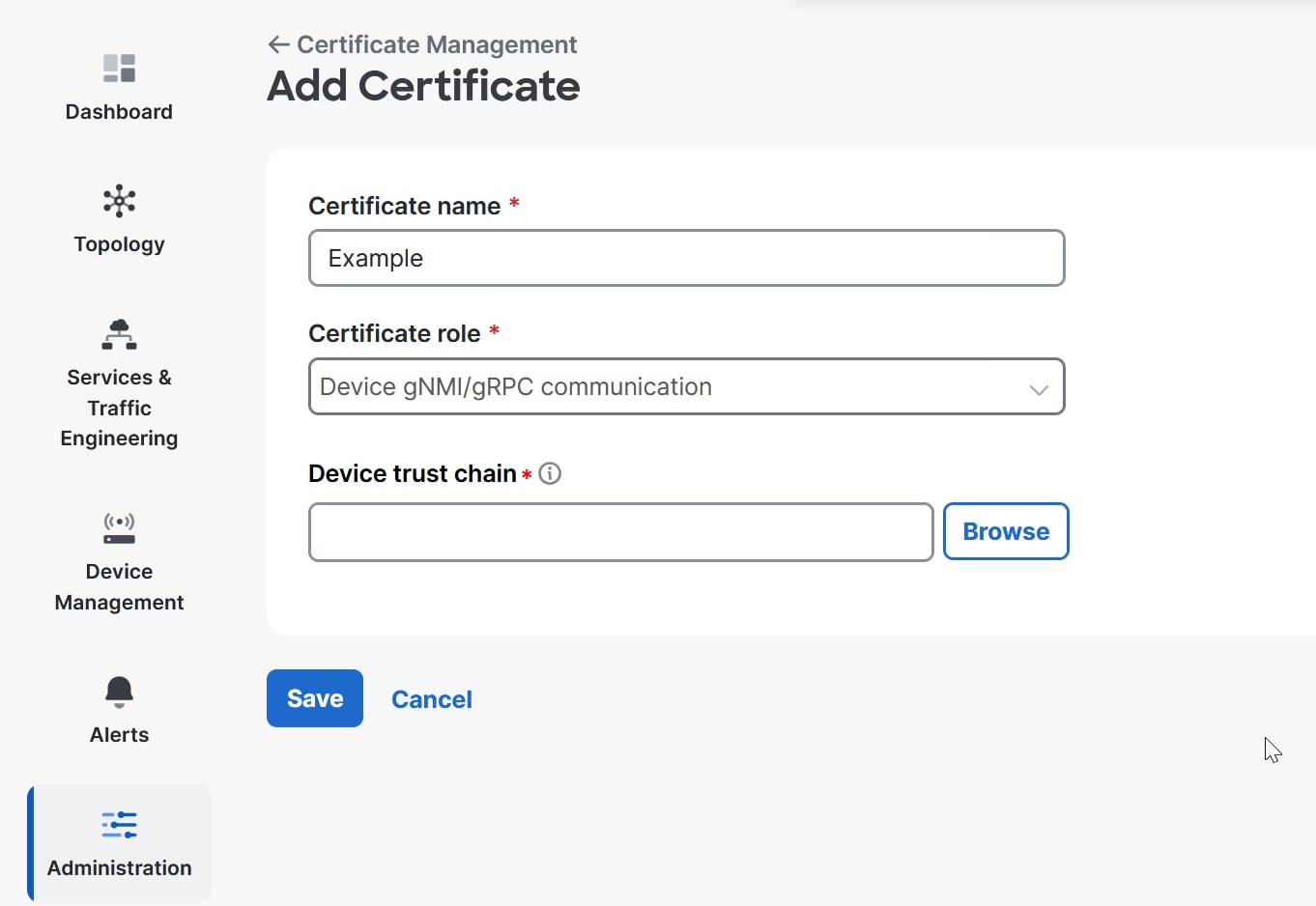Open the Administration sliders icon
The image size is (1316, 906).
coord(119,825)
